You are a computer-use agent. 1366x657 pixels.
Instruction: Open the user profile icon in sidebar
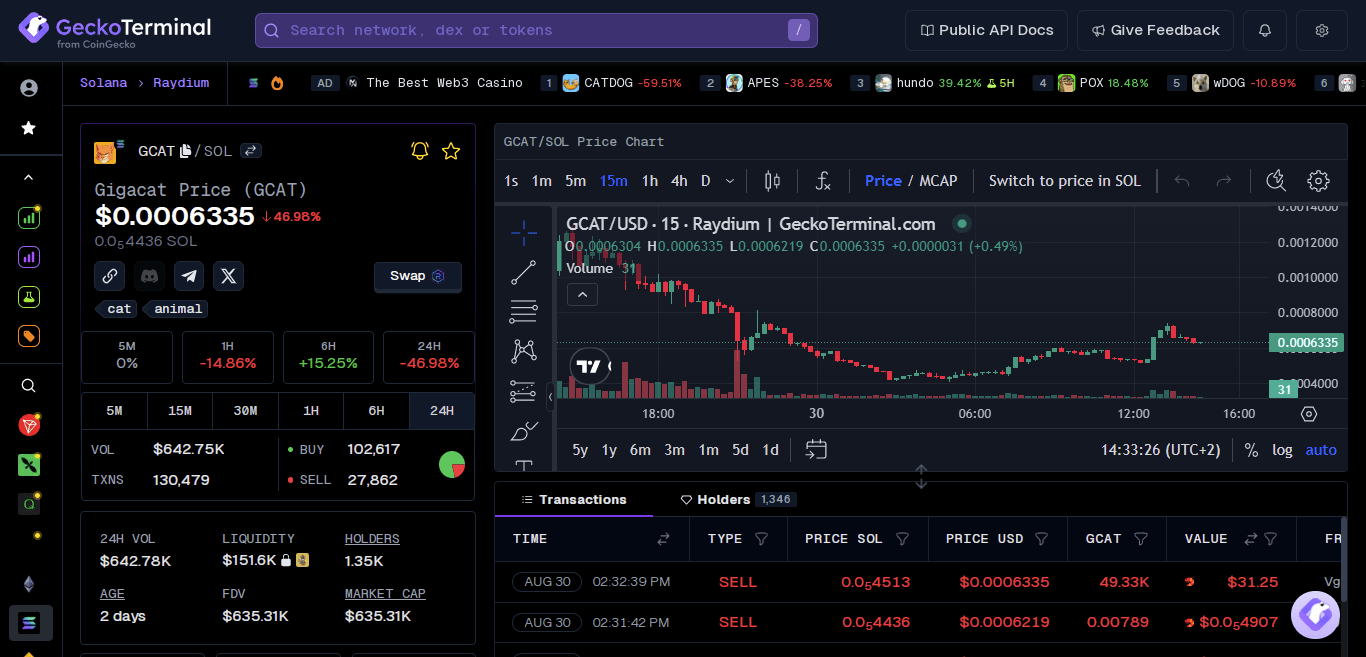tap(29, 88)
